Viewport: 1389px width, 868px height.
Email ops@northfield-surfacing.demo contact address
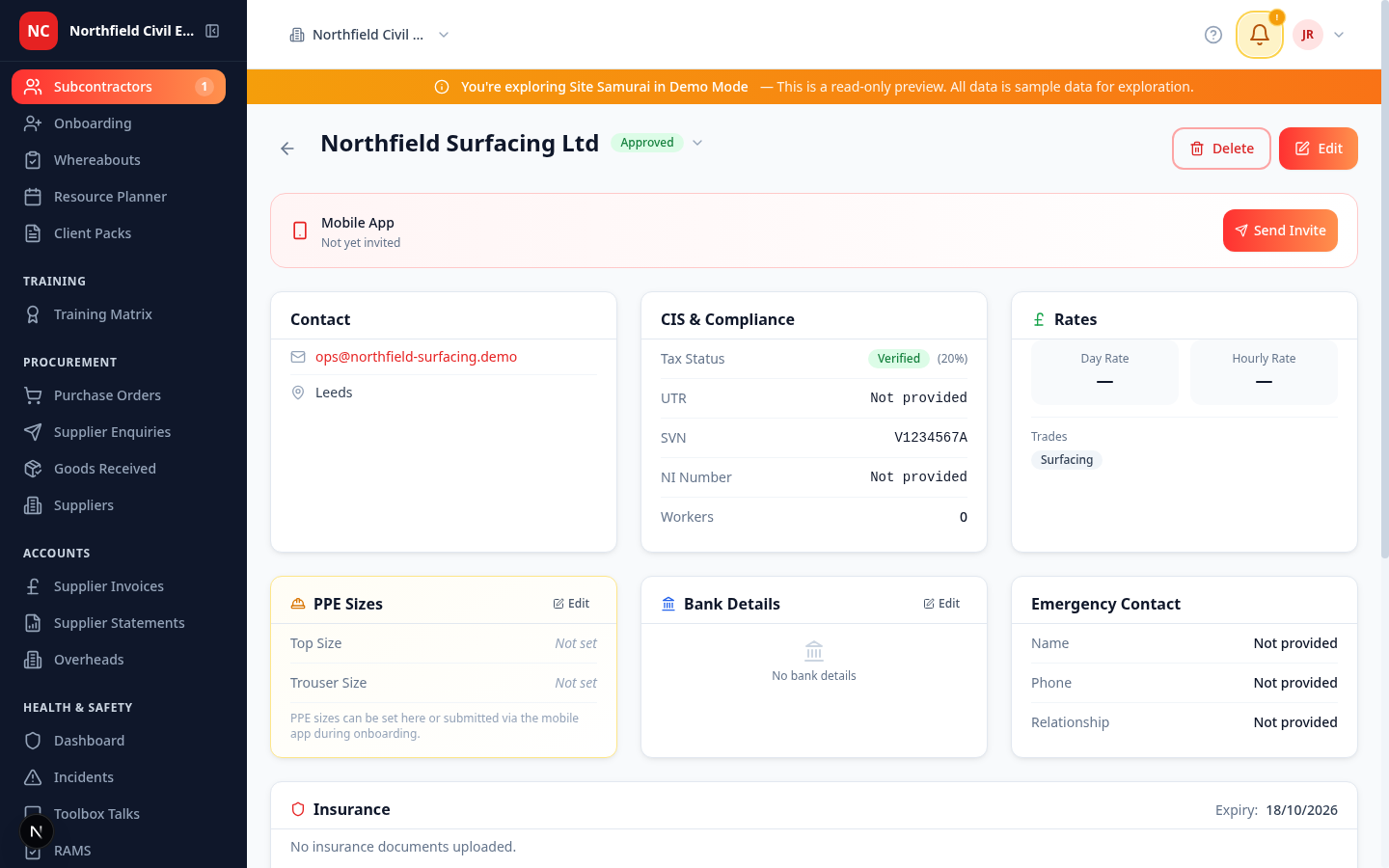416,357
